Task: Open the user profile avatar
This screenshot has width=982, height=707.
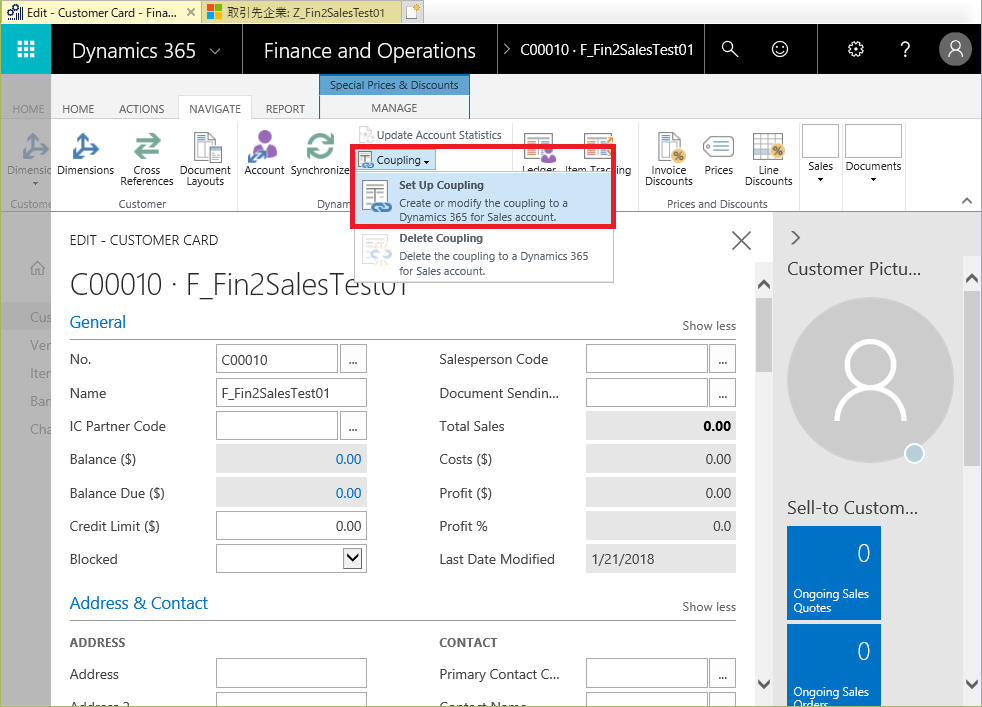Action: pos(955,49)
